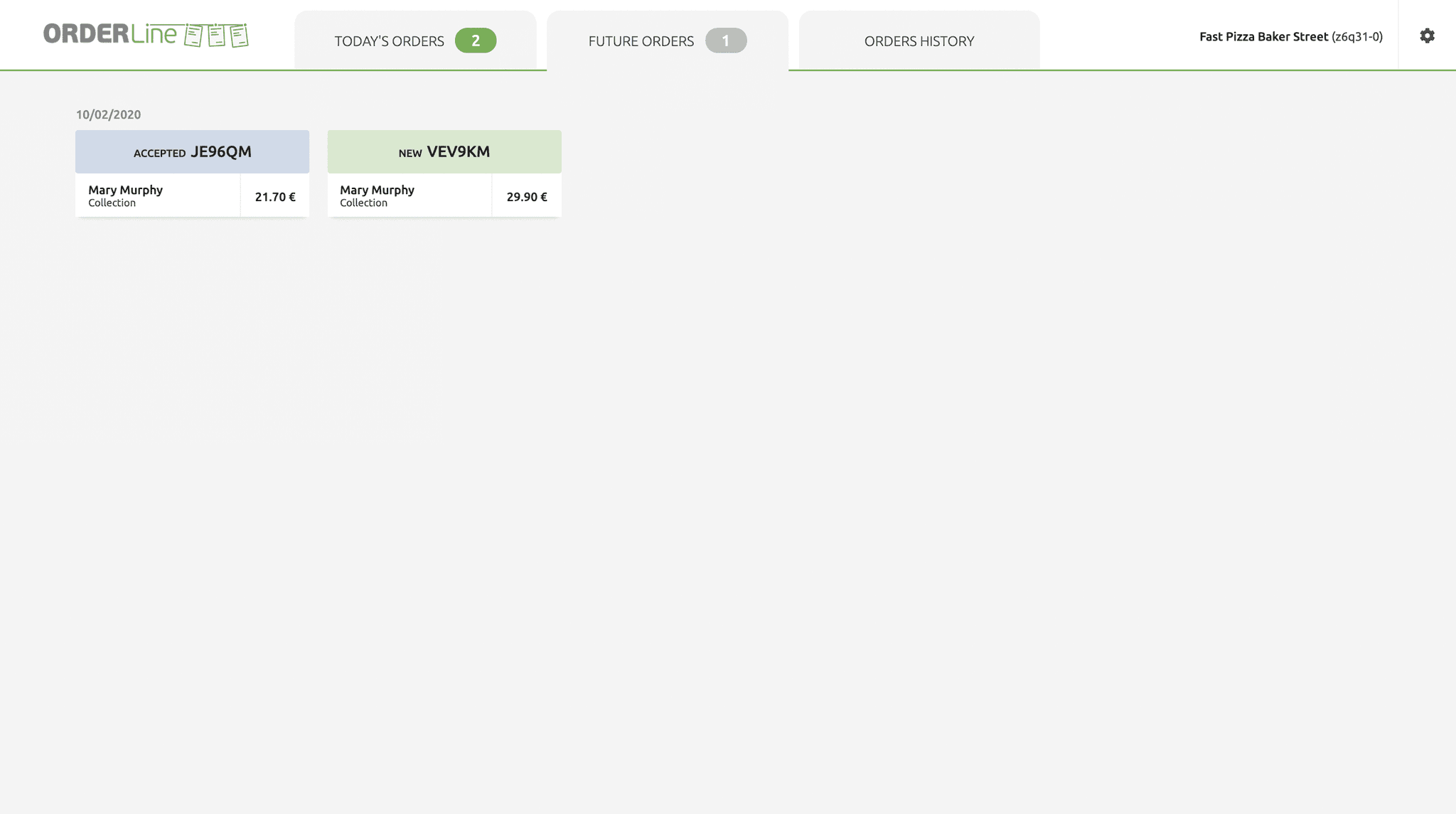Click the middle clipboard icon in the logo

point(215,35)
